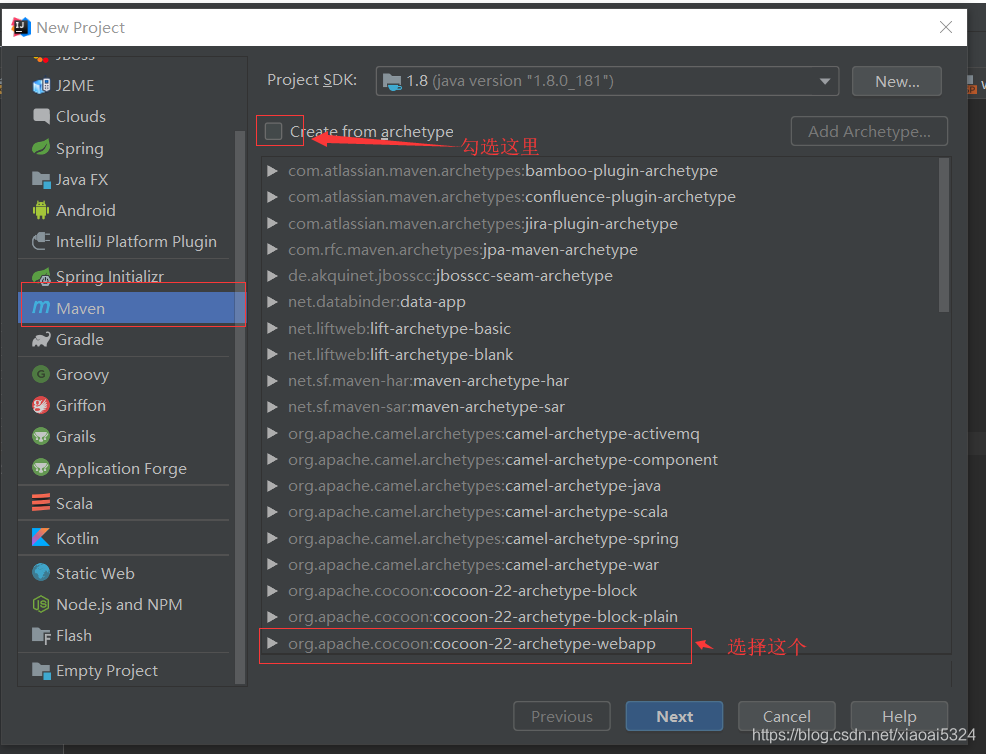
Task: Expand cocoon-22-archetype-webapp node
Action: 272,643
